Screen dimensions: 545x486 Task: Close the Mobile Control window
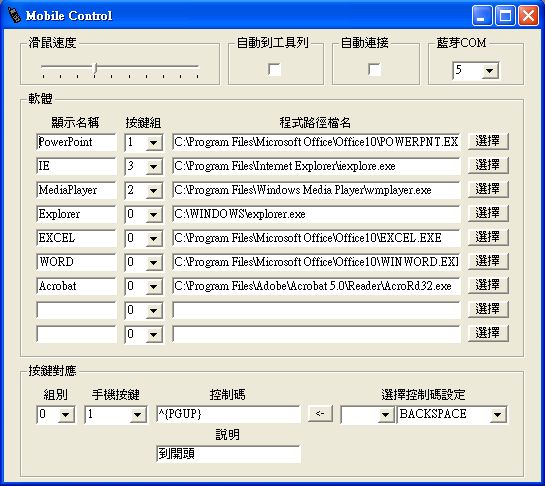528,15
